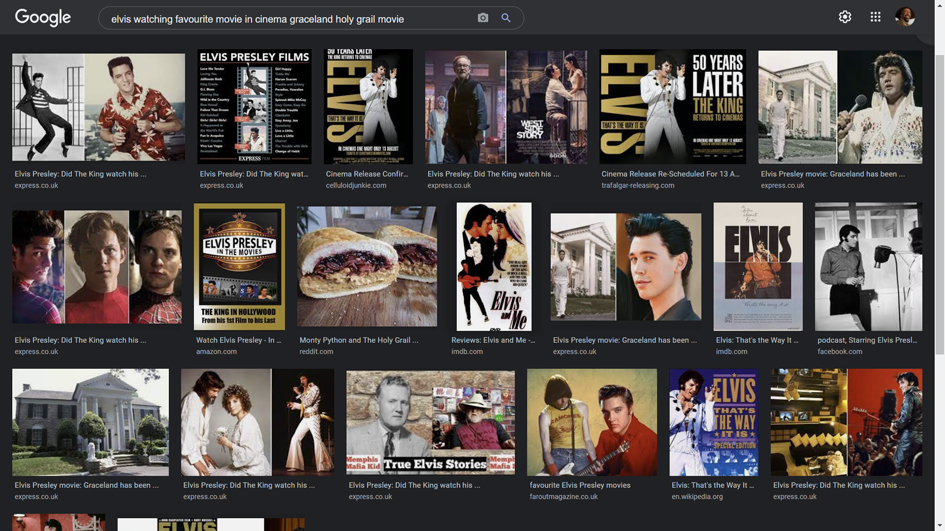Image resolution: width=945 pixels, height=531 pixels.
Task: Select the True Elvis Stories image
Action: [x=430, y=422]
